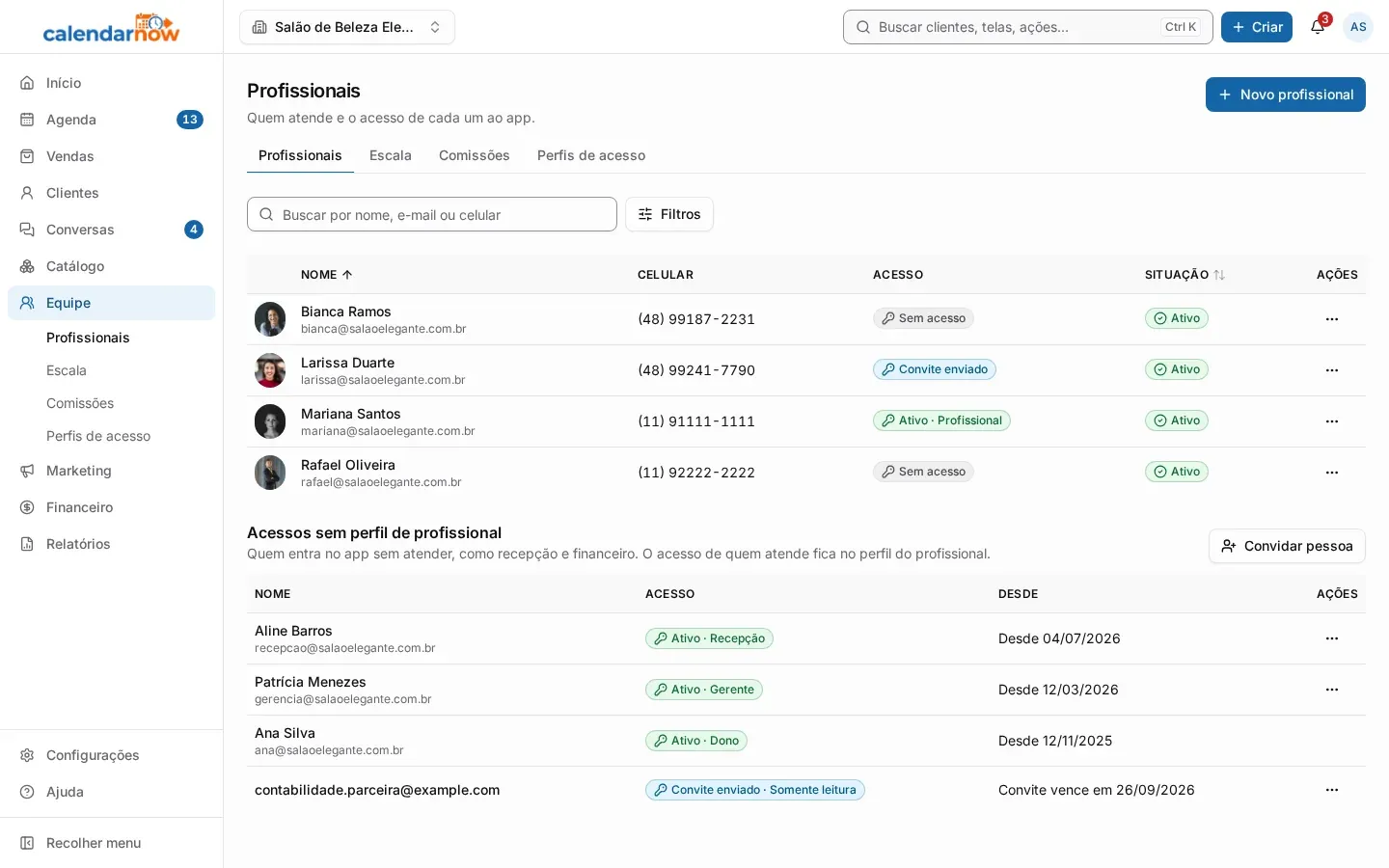
Task: Open Relatórios in sidebar
Action: tap(111, 544)
